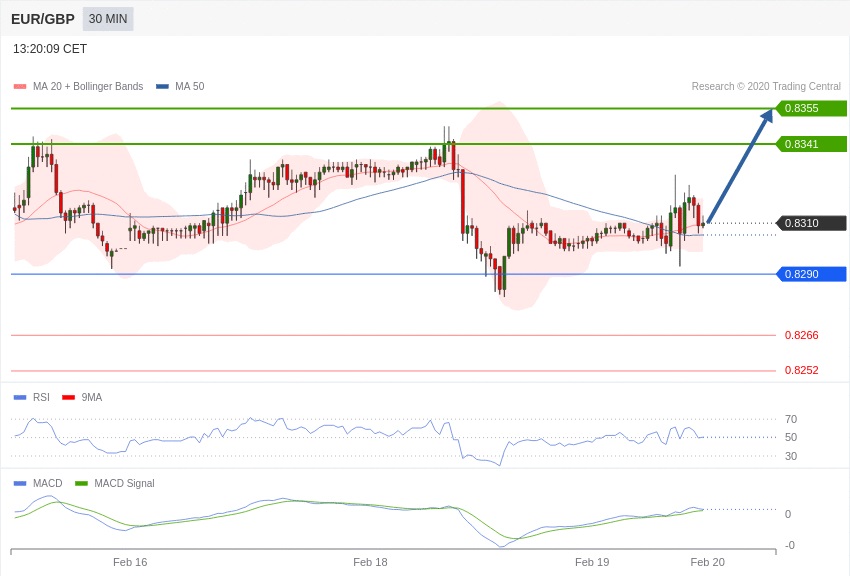Click the MA 50 blue legend swatch
Viewport: 850px width, 576px height.
coord(162,87)
